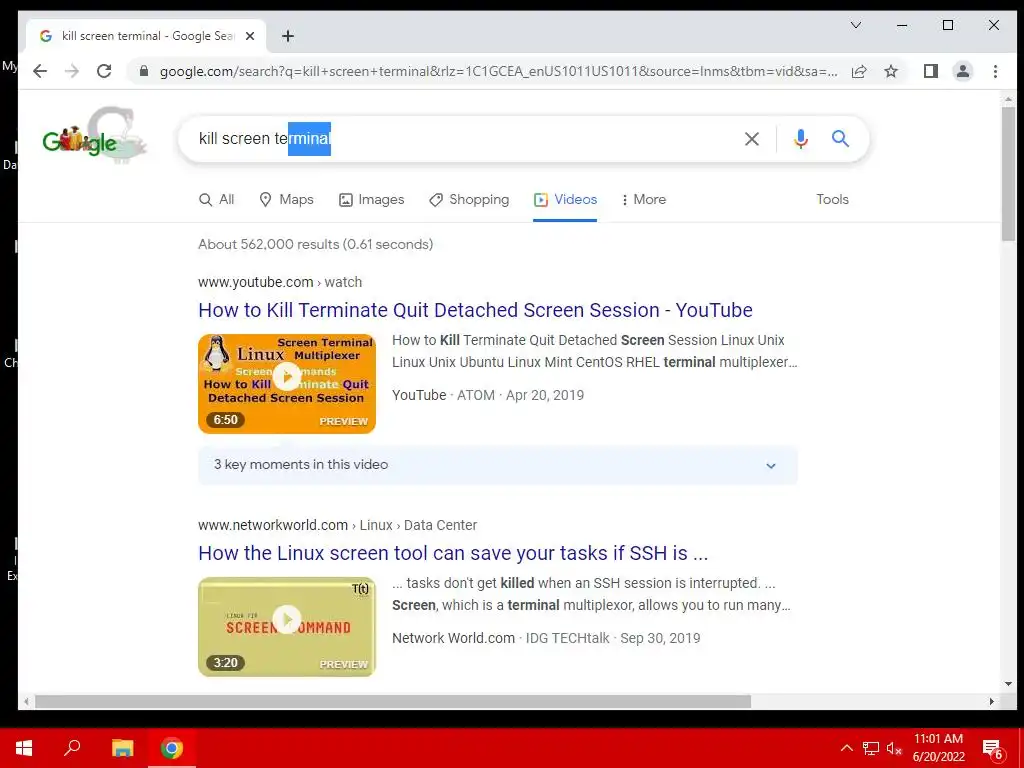Click the www.networkworld.com breadcrumb
1024x768 pixels.
338,525
